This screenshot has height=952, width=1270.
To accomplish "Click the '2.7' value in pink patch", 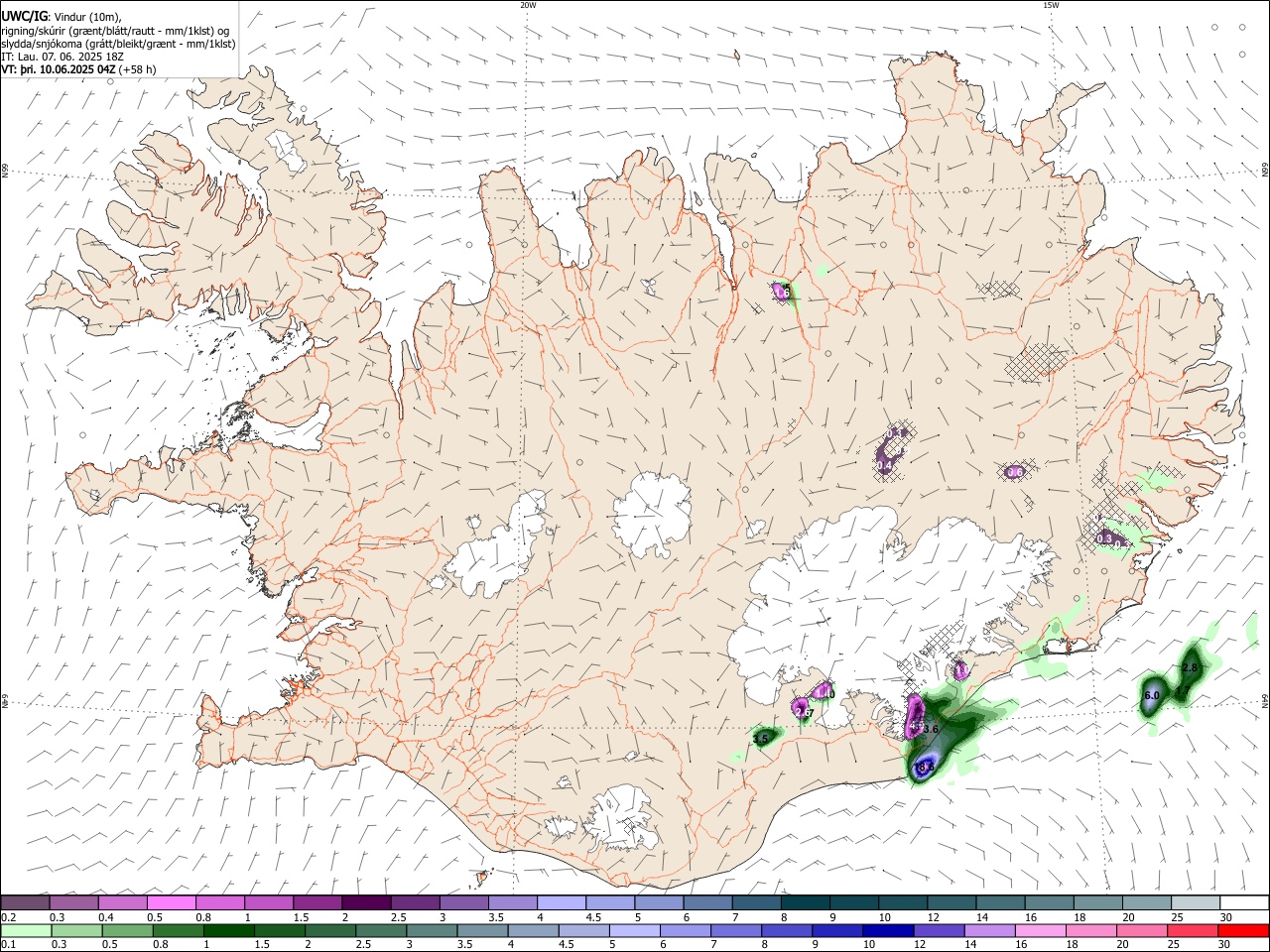I will click(805, 713).
